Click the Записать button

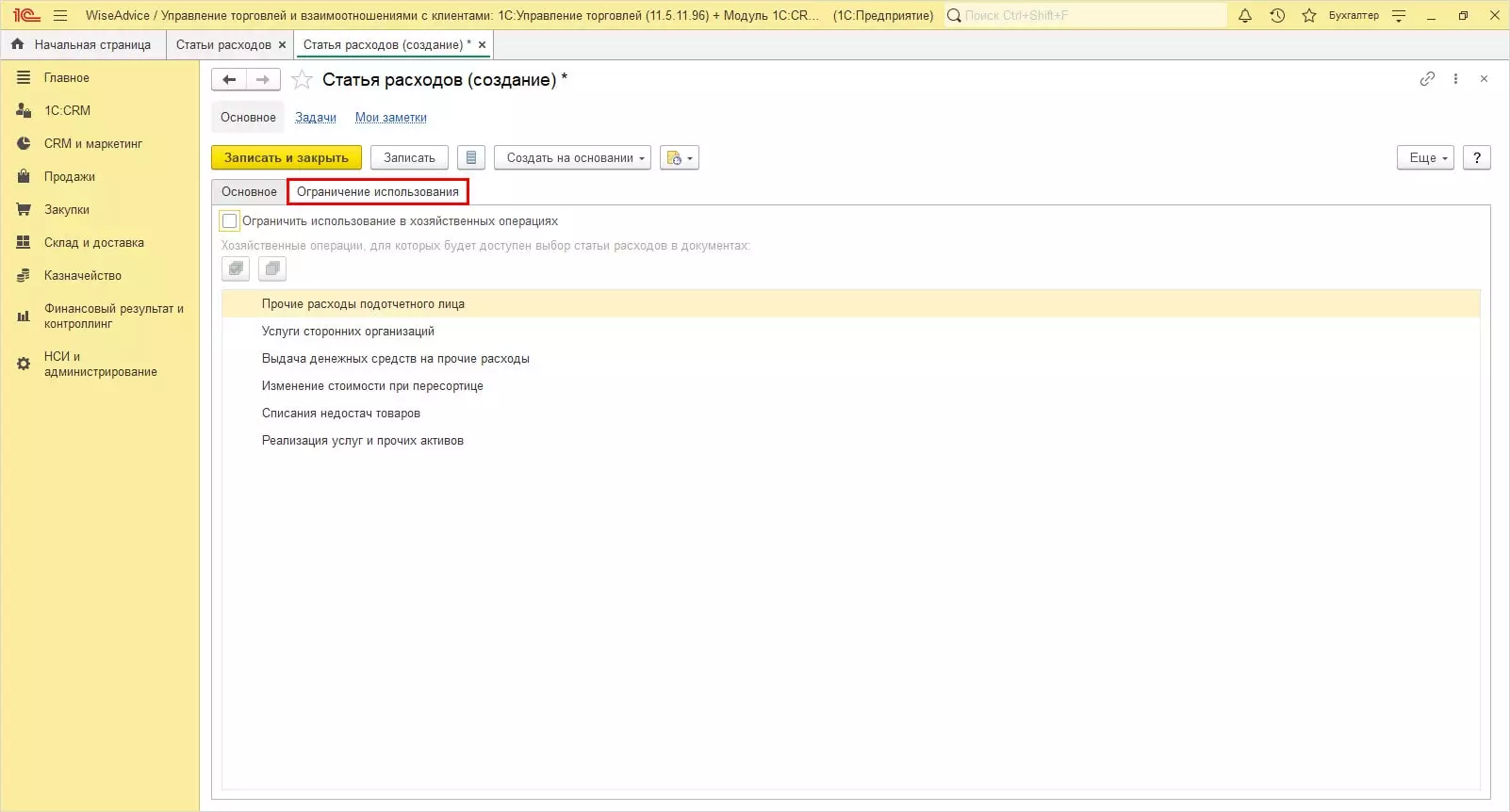pyautogui.click(x=409, y=157)
